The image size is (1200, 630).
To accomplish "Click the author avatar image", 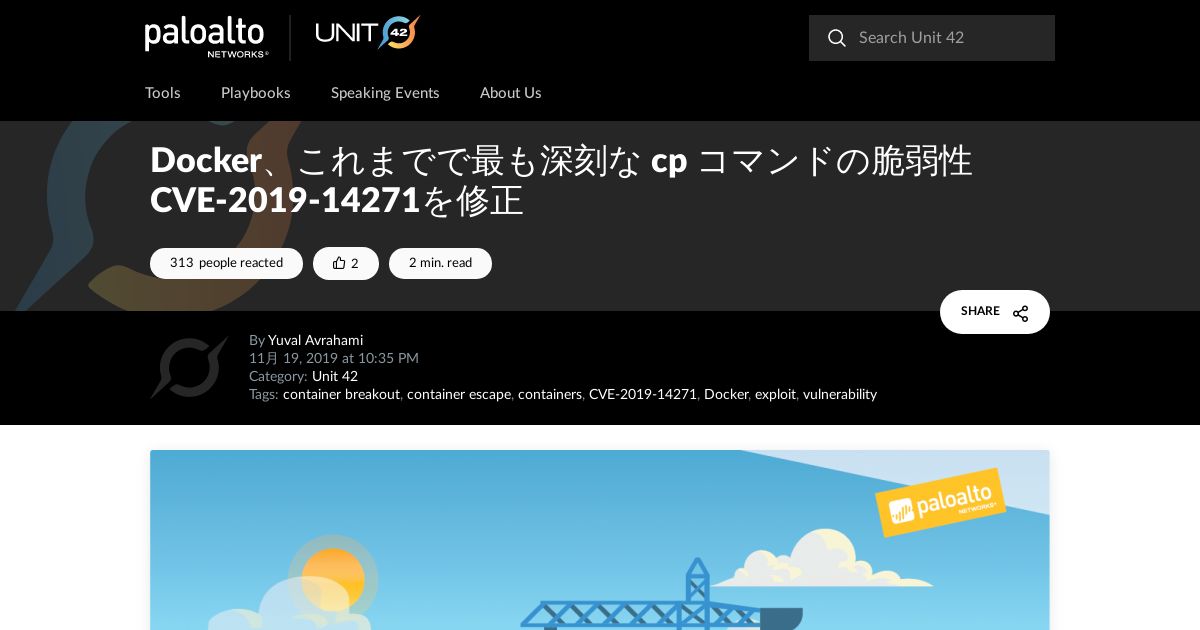I will (x=189, y=368).
